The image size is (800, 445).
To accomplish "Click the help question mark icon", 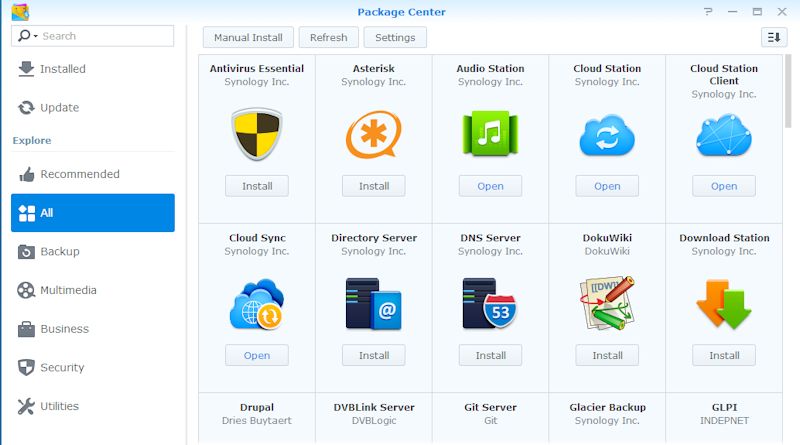I will 708,11.
